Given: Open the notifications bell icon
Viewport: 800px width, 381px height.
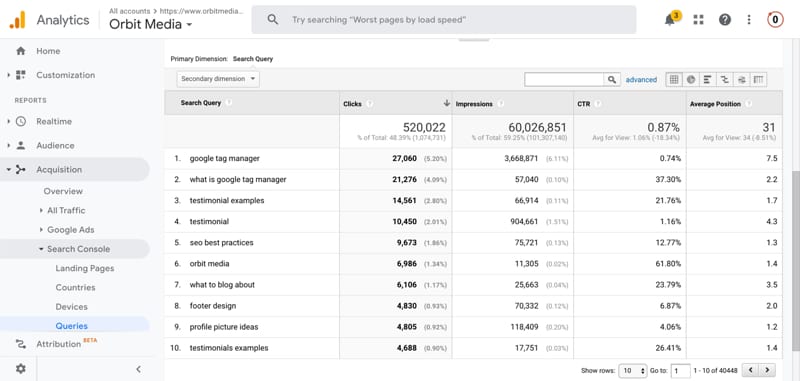Looking at the screenshot, I should click(x=670, y=20).
